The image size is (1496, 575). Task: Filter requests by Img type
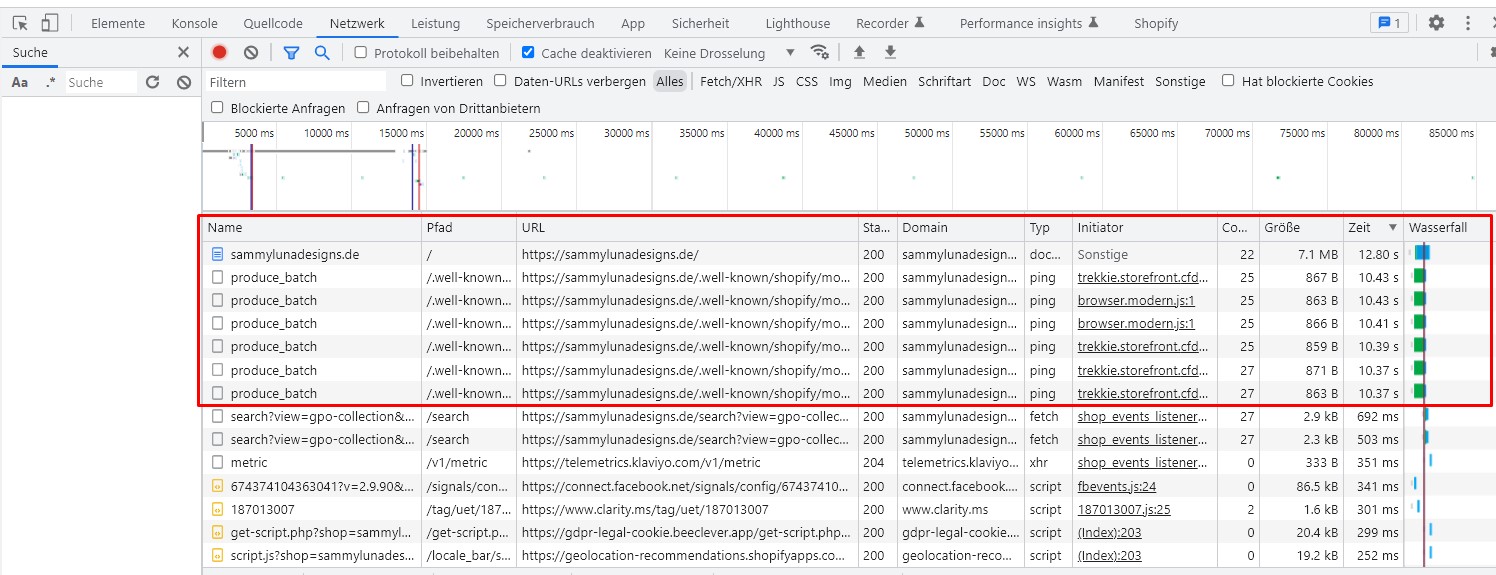[840, 82]
